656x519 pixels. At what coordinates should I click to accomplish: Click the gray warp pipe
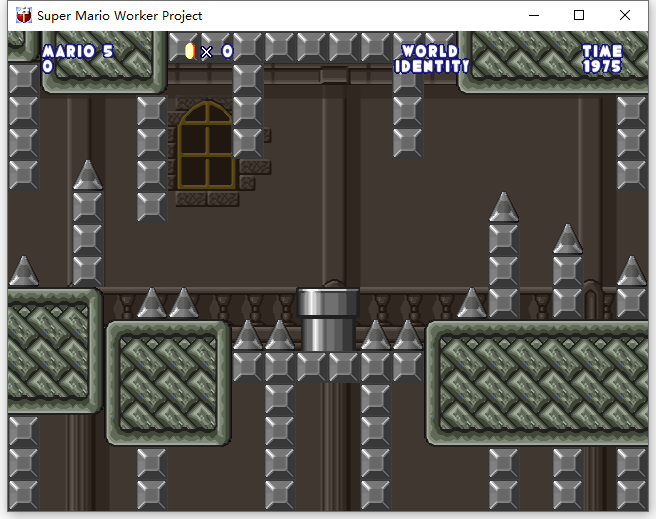(328, 320)
